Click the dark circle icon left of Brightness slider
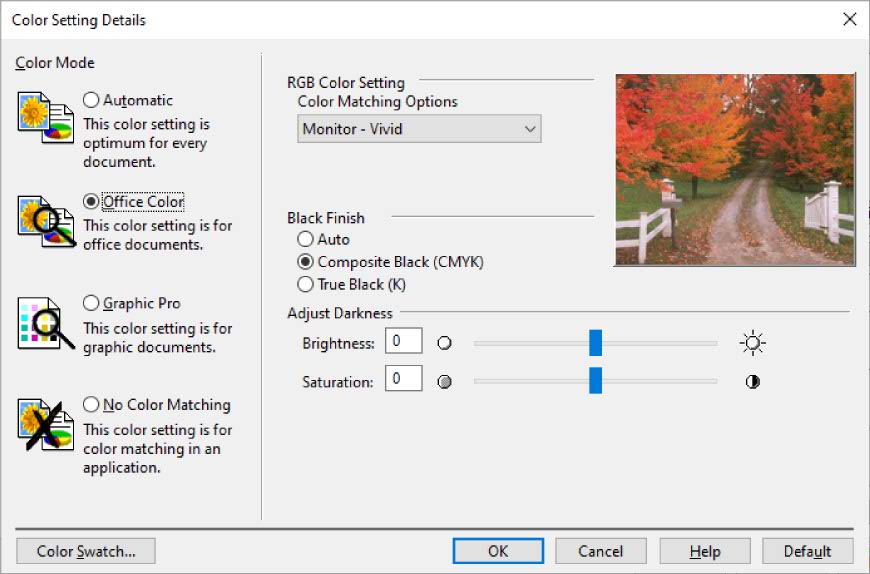Viewport: 870px width, 574px height. point(444,343)
